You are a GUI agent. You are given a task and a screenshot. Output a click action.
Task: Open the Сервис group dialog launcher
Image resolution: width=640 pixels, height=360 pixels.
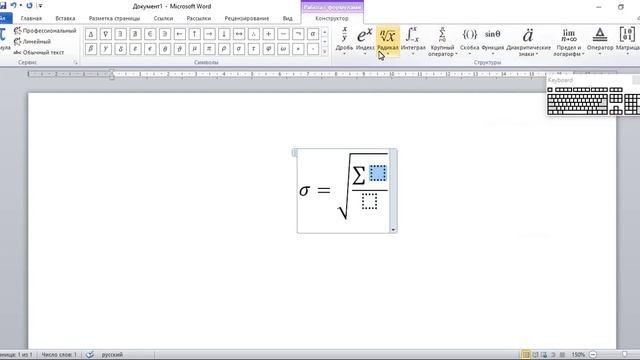pyautogui.click(x=76, y=63)
